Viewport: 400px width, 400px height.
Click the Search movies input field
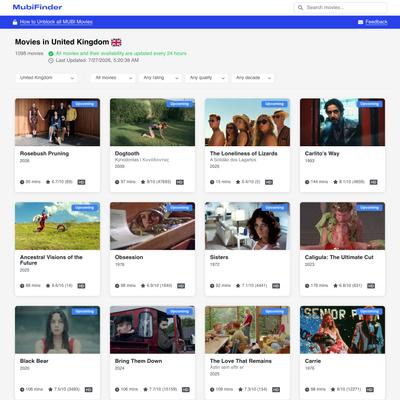pyautogui.click(x=341, y=7)
